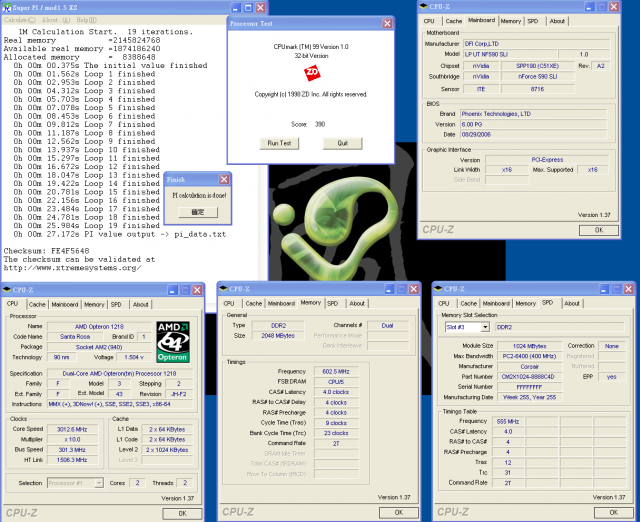Click the Max Bandwidth PC2-6400 field
640x522 pixels.
[529, 356]
